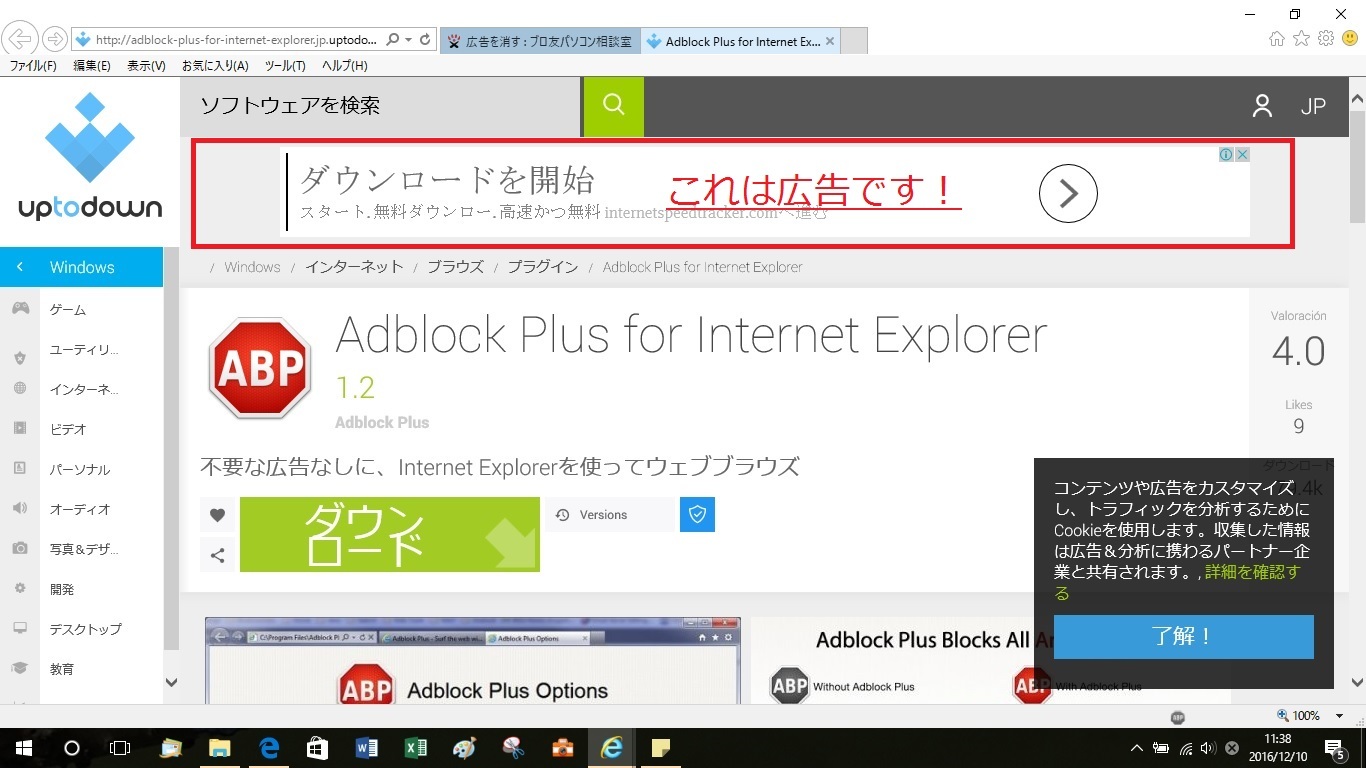Screen dimensions: 1366x768
Task: Click the address bar search magnifier icon
Action: 393,40
